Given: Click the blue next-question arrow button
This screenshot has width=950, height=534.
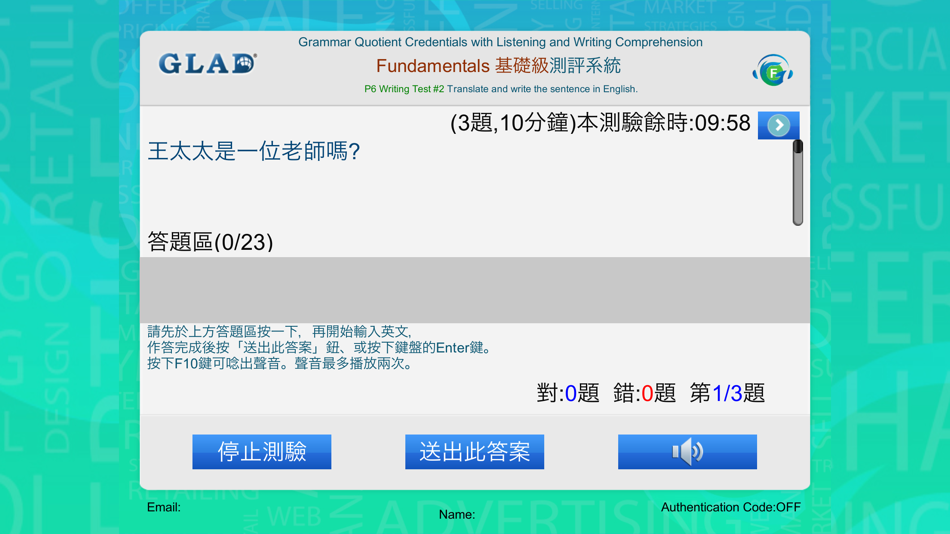Looking at the screenshot, I should point(779,125).
